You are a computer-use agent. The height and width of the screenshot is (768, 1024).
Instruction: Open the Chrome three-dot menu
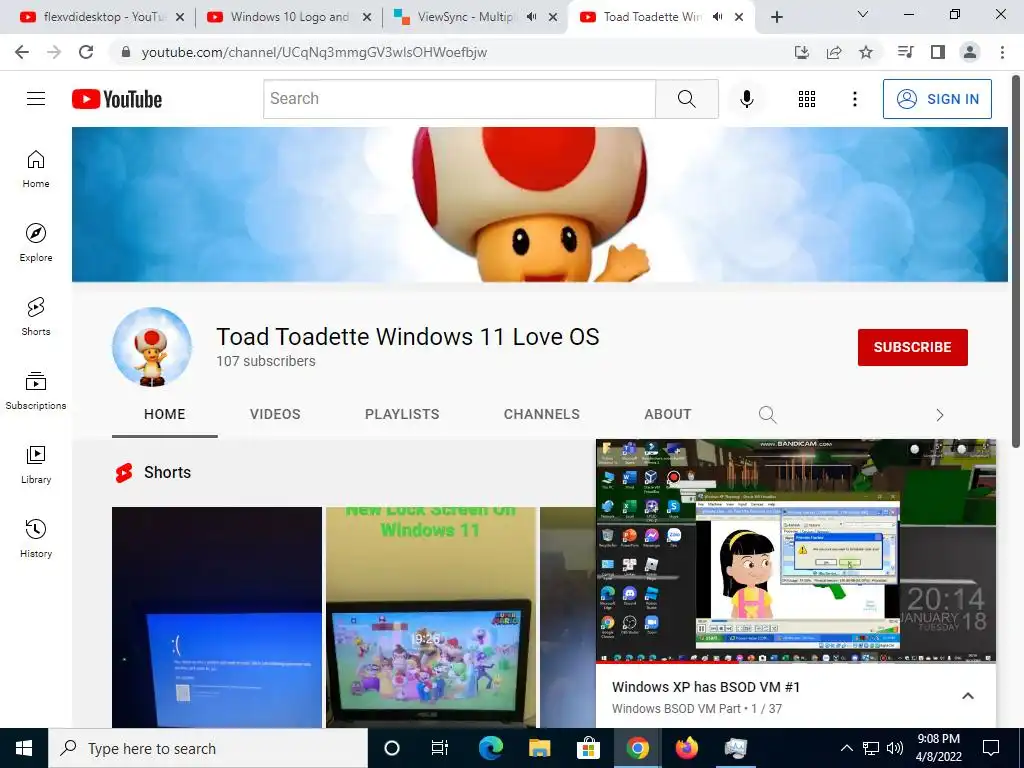pyautogui.click(x=1002, y=52)
